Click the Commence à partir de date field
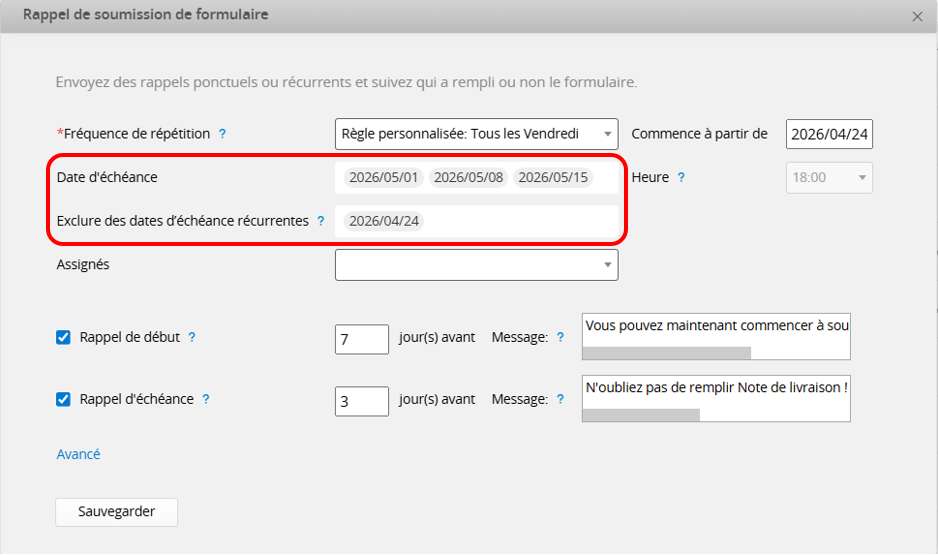The height and width of the screenshot is (556, 938). pos(829,134)
